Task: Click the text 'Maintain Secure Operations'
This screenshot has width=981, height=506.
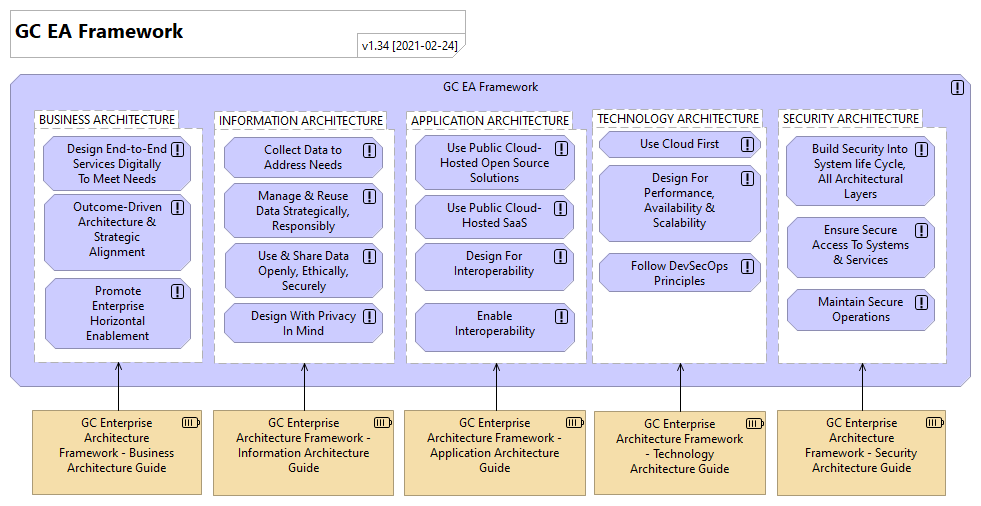Action: pos(861,309)
